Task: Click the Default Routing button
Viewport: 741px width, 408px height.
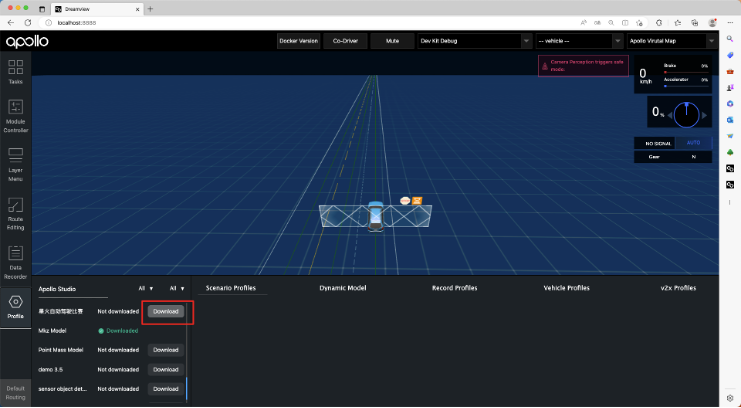Action: (x=16, y=393)
